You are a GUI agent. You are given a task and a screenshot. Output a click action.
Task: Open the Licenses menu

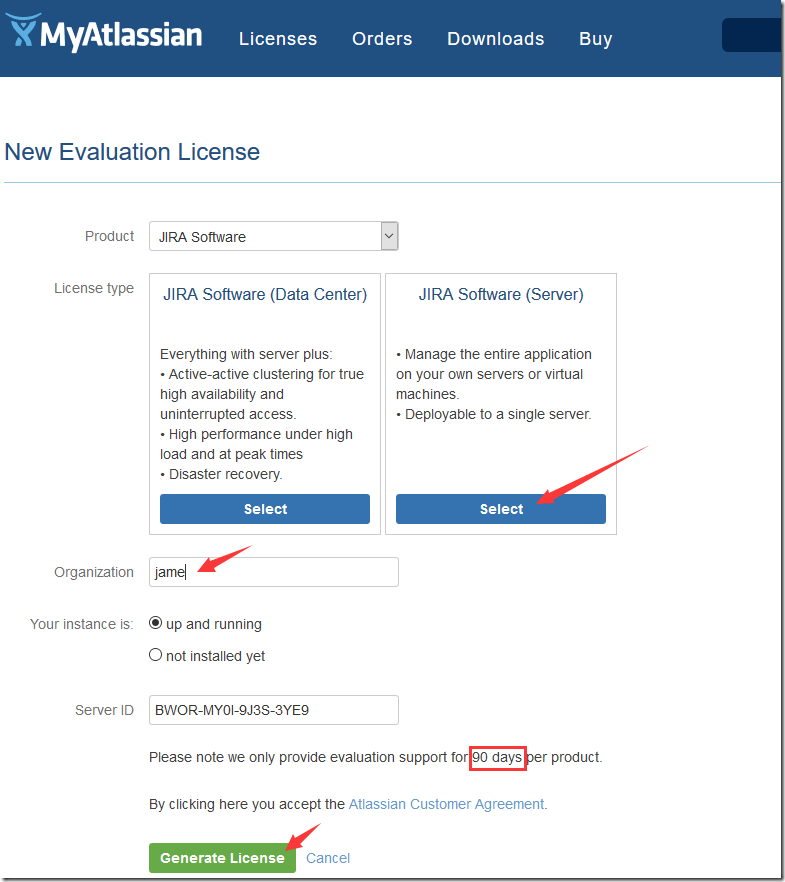point(278,39)
